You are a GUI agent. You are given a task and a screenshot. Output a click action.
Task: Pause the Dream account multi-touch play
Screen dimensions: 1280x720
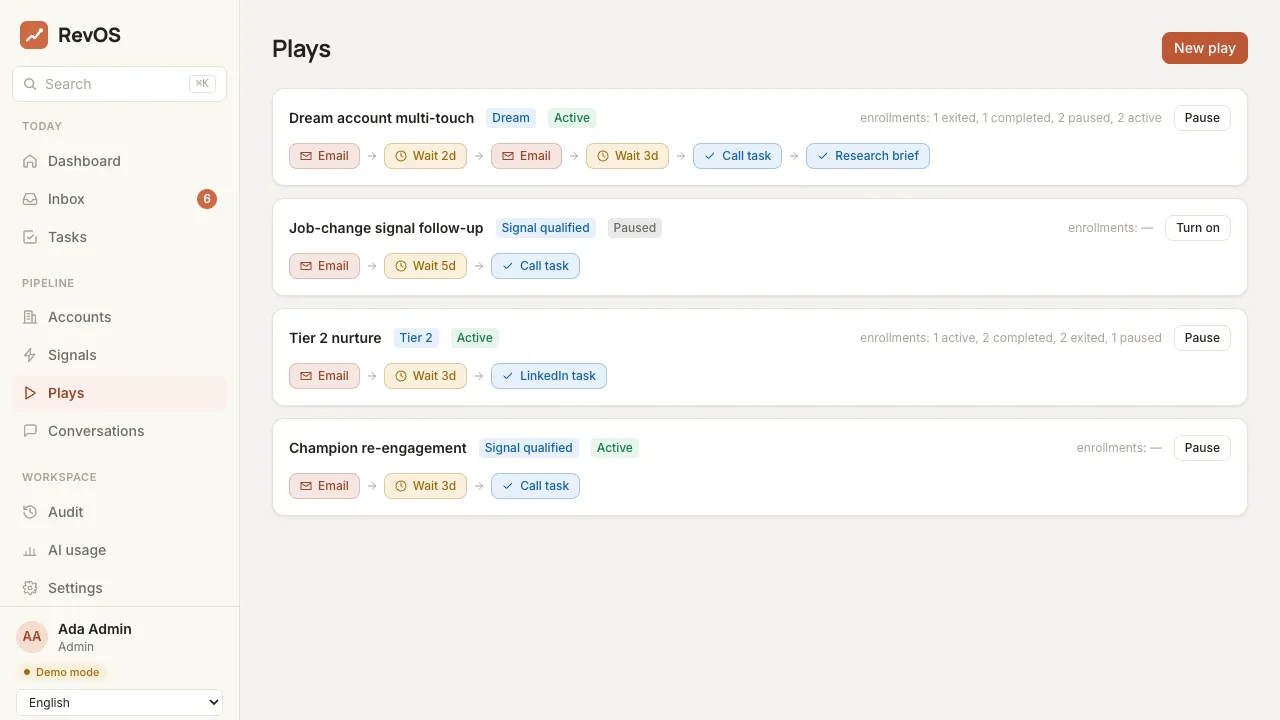click(1202, 118)
